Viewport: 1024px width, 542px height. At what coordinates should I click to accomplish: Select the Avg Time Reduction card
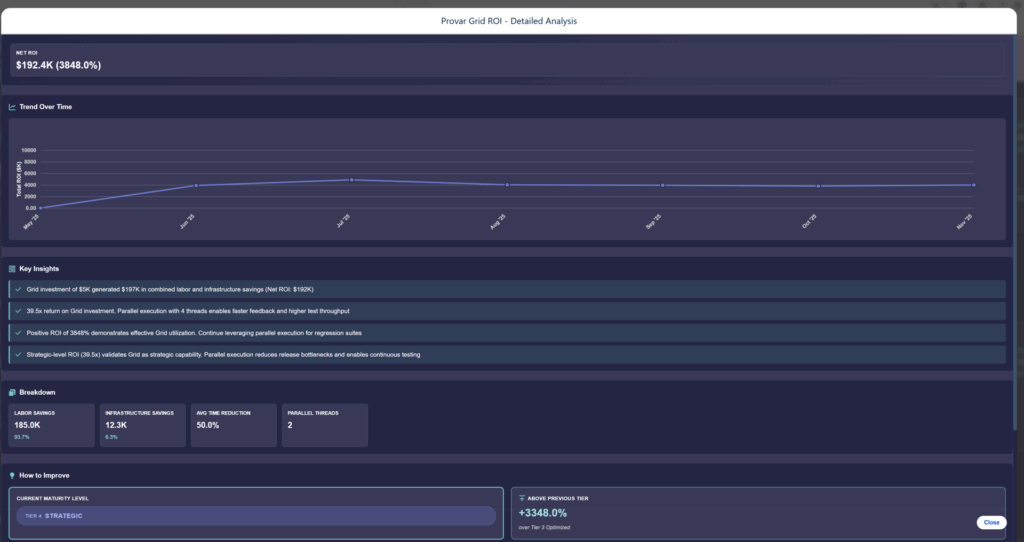[x=233, y=425]
